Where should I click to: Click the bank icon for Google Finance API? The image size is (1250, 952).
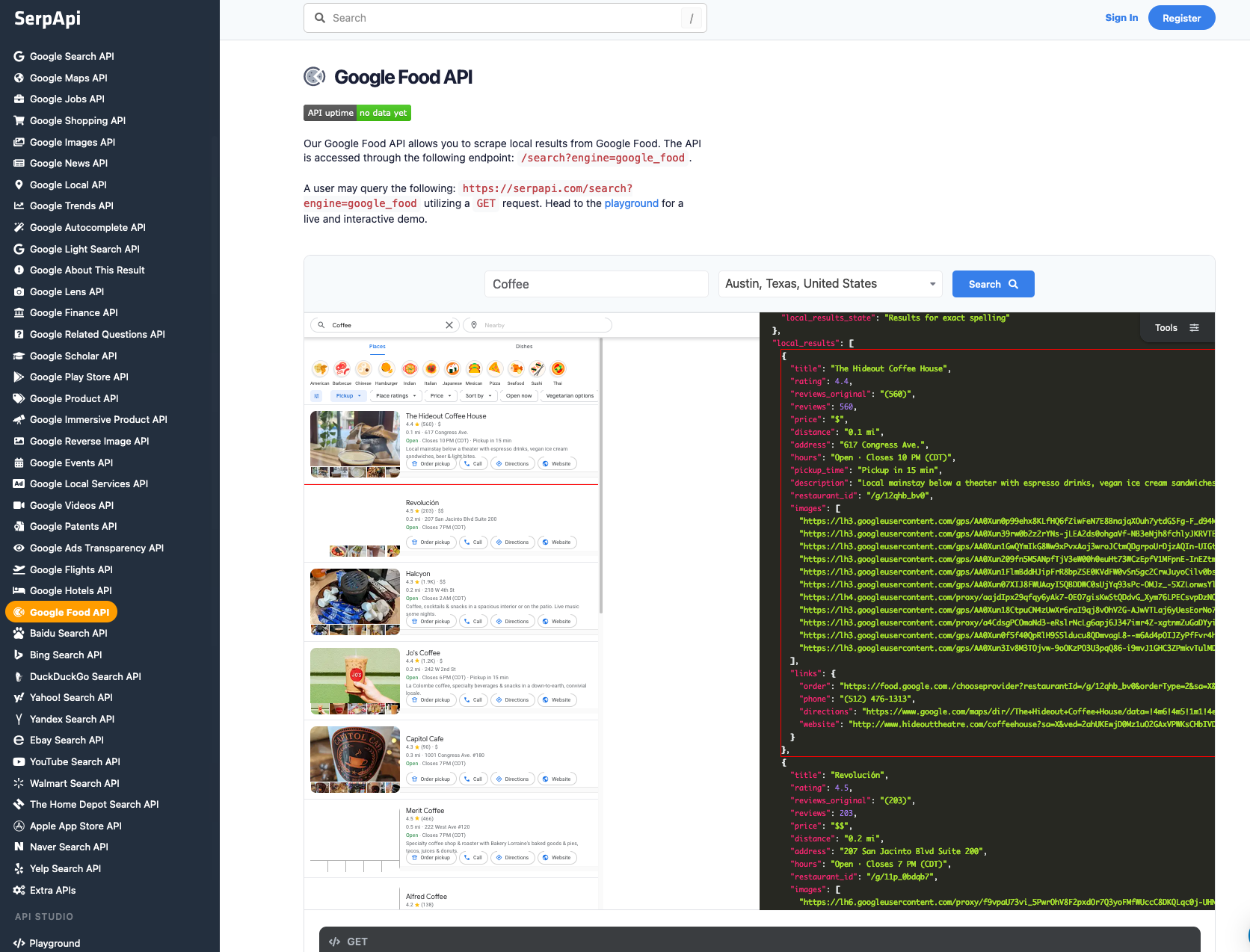pyautogui.click(x=19, y=312)
